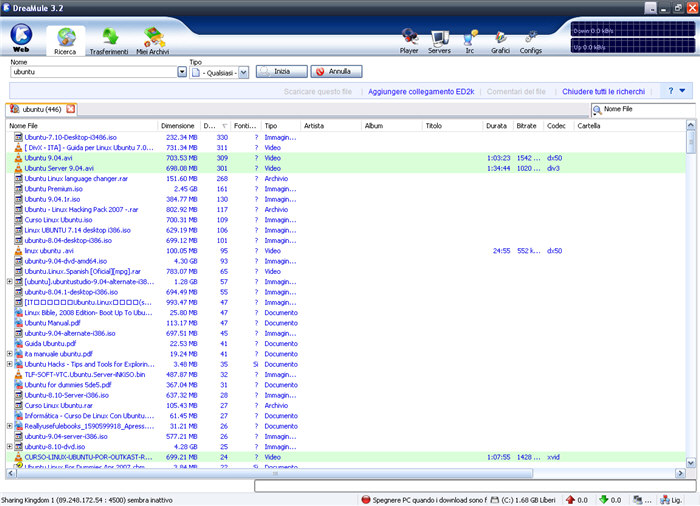Click the archive icon of Ubuntu Linux language changer.rar
The width and height of the screenshot is (700, 506).
[x=18, y=178]
